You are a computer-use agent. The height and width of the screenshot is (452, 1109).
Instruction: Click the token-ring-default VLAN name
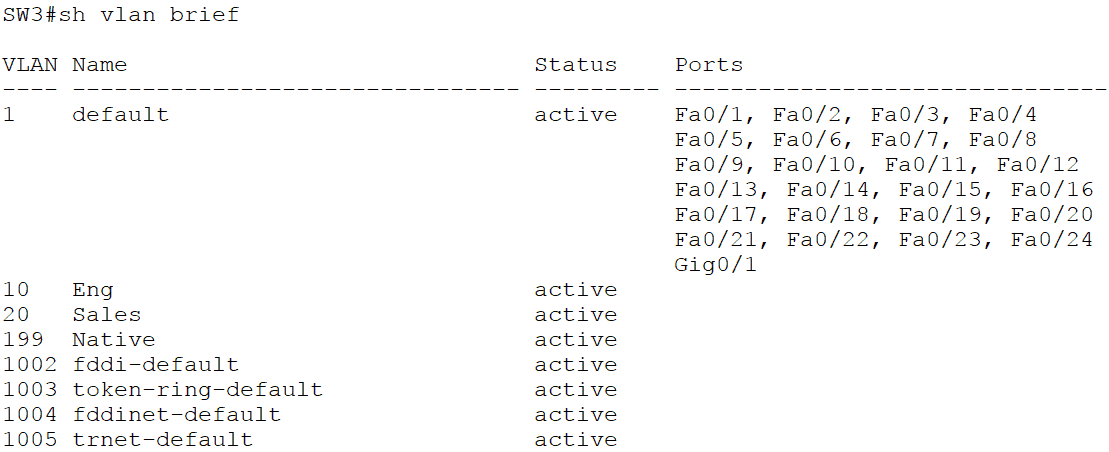197,390
